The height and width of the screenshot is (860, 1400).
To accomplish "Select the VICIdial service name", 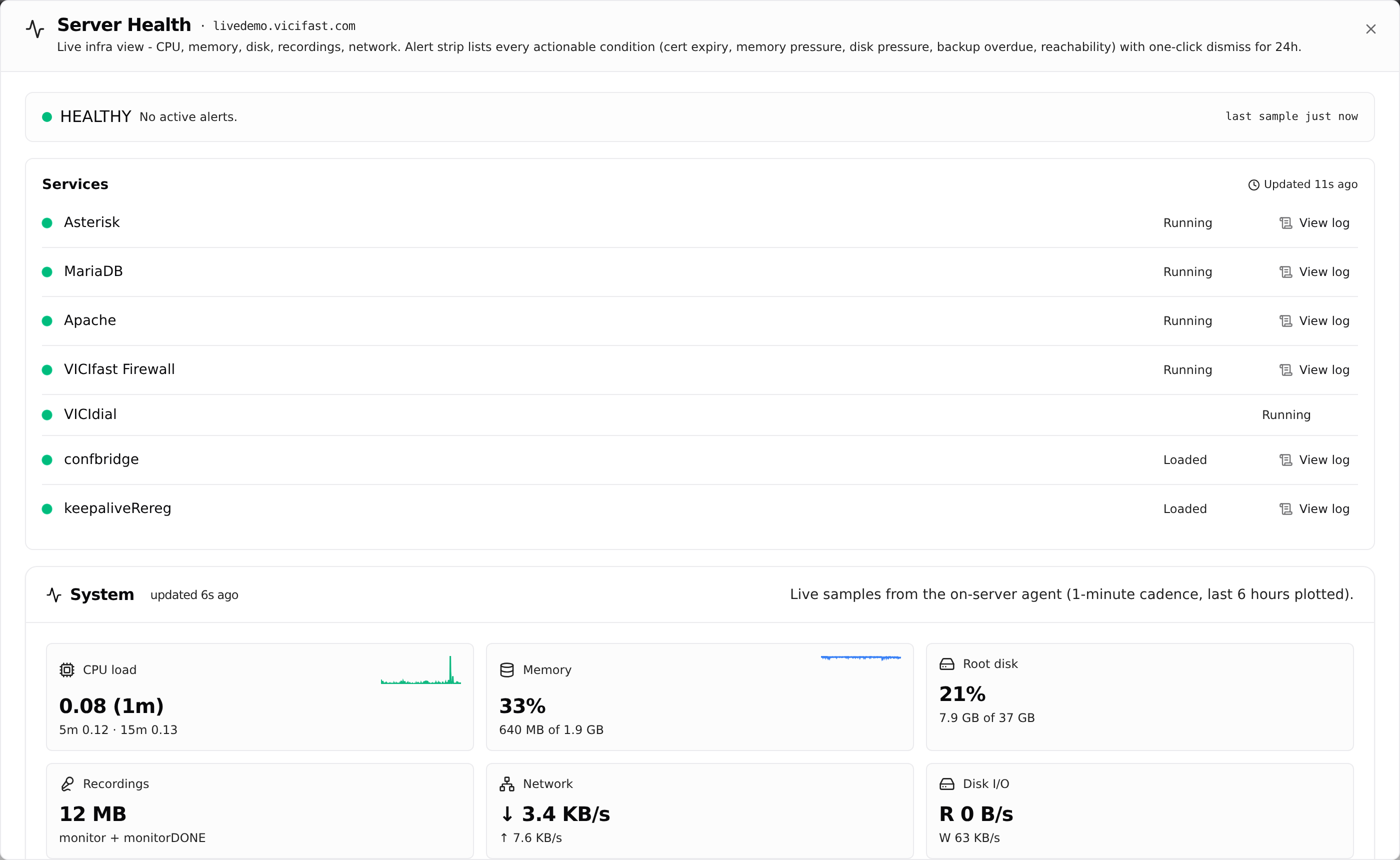I will pos(90,414).
